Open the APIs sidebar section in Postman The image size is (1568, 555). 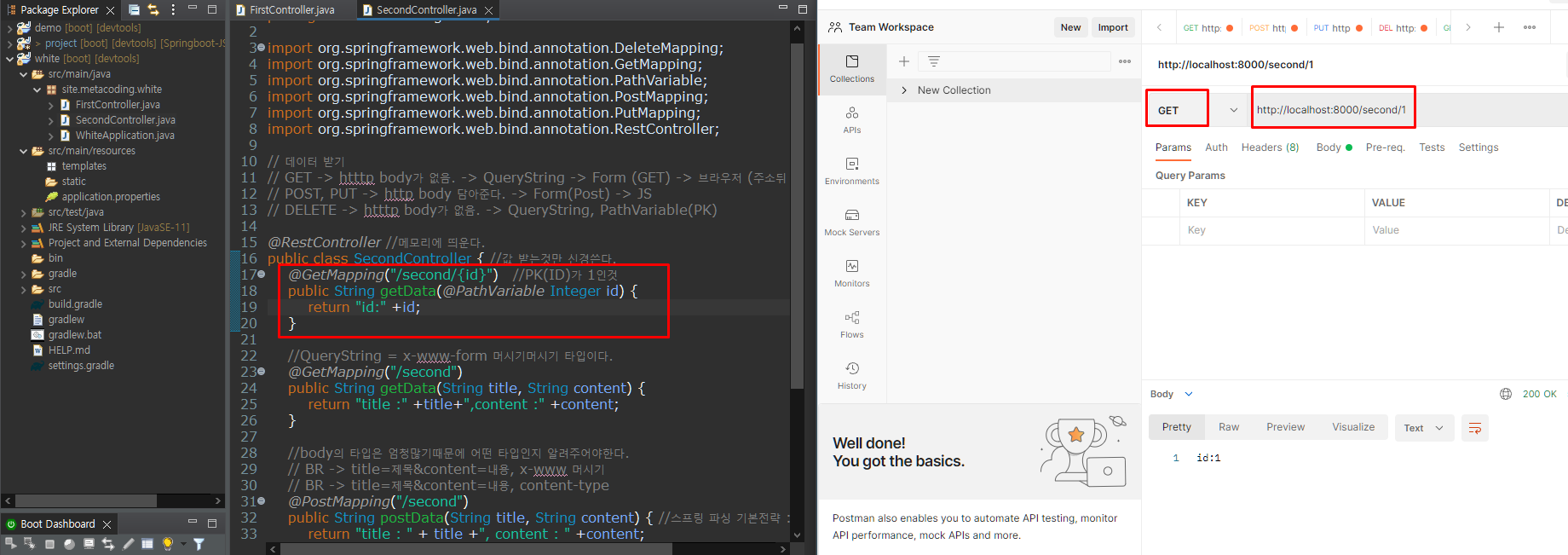pos(852,119)
